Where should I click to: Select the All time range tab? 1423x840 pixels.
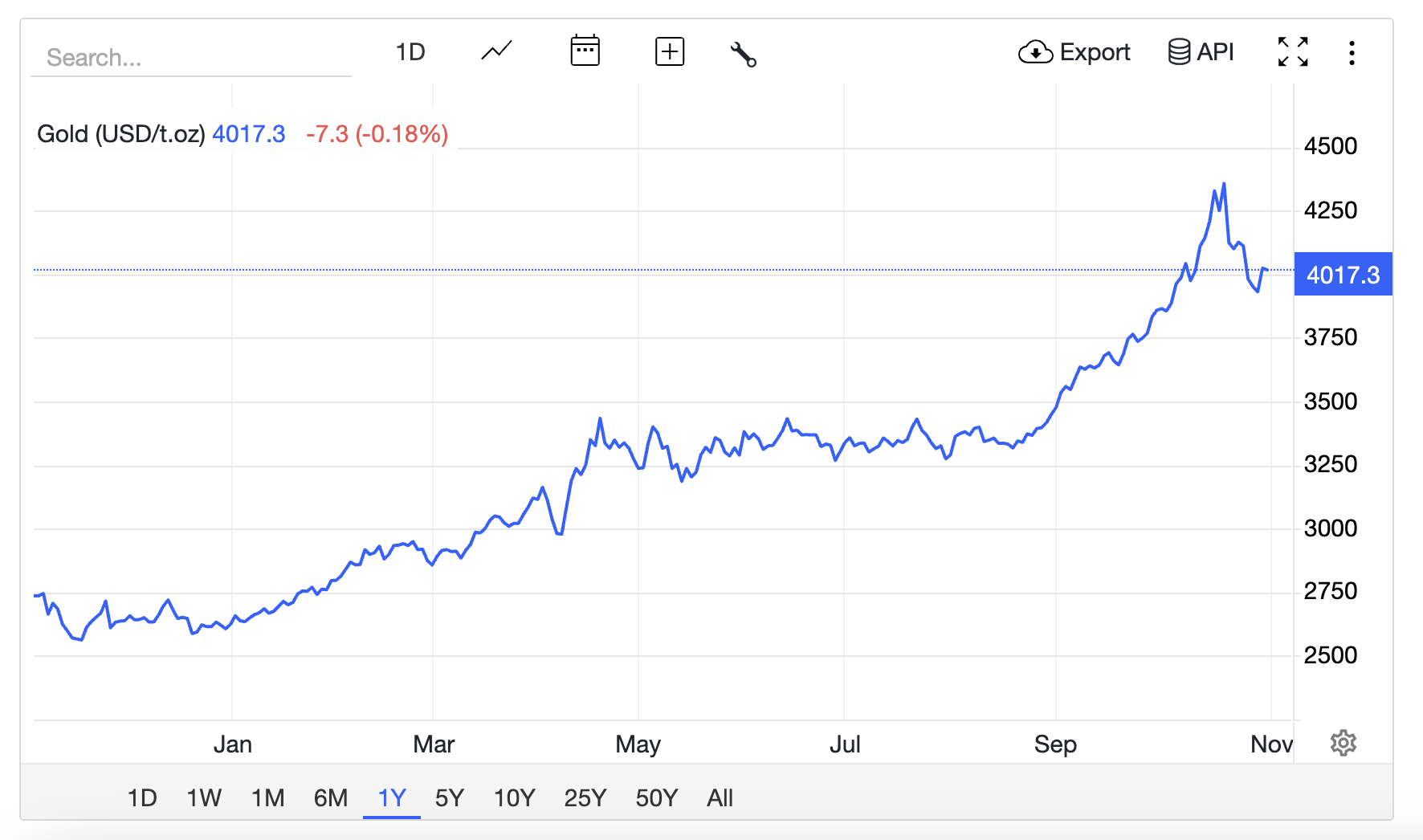(x=720, y=797)
